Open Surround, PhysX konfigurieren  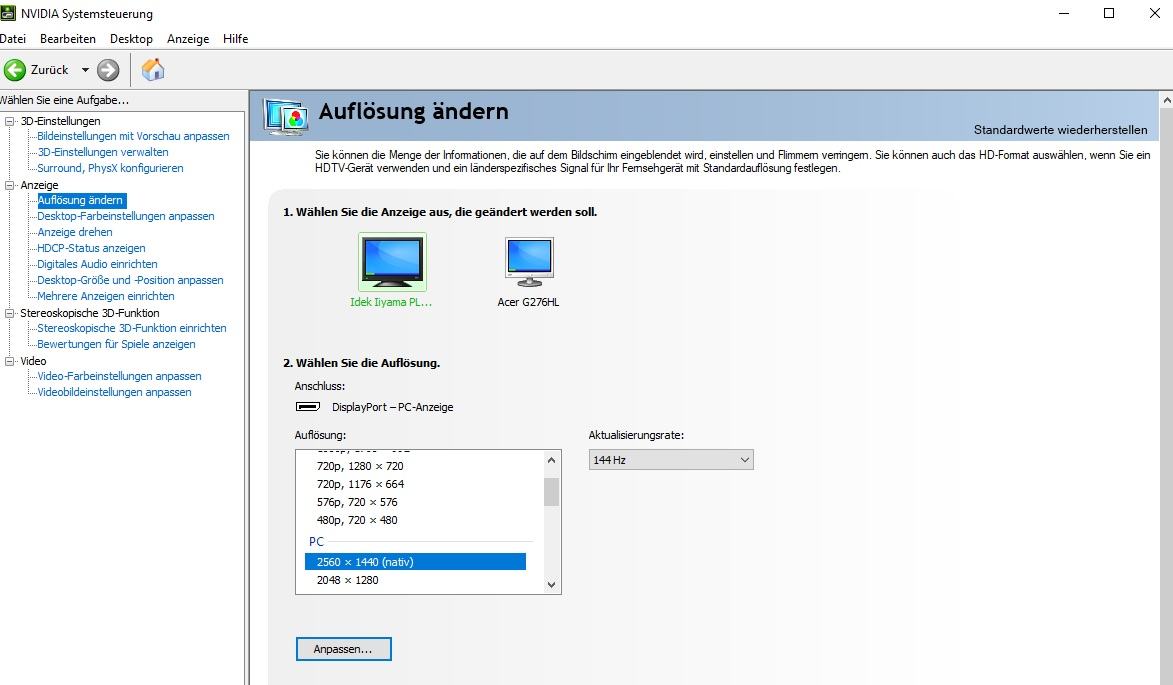click(x=110, y=168)
